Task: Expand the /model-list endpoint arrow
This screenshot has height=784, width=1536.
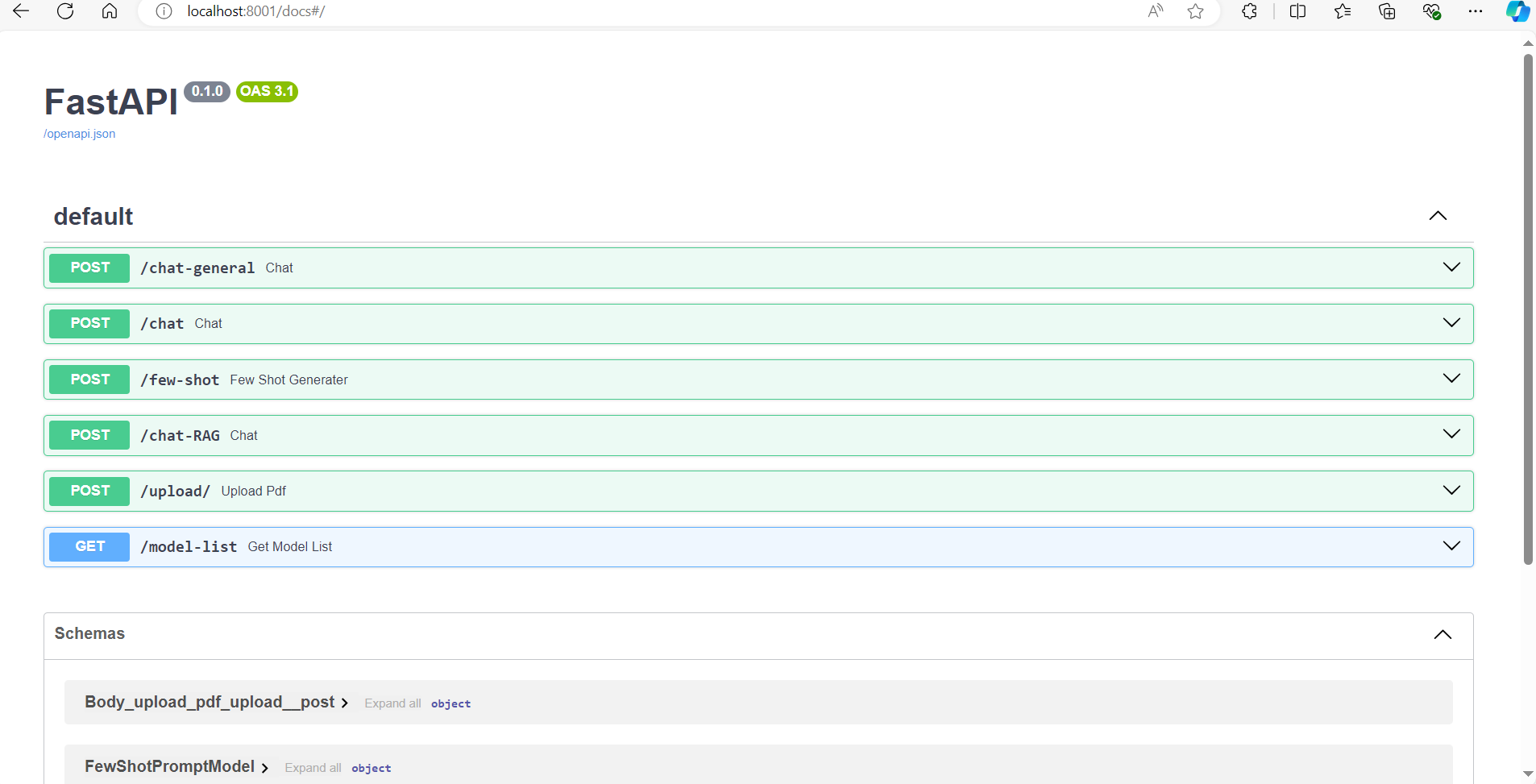Action: coord(1451,546)
